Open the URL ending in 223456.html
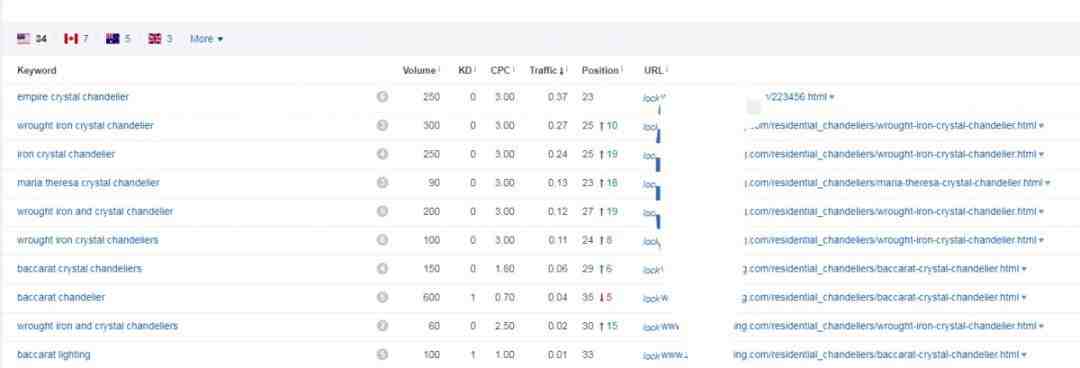This screenshot has width=1080, height=368. (x=796, y=97)
